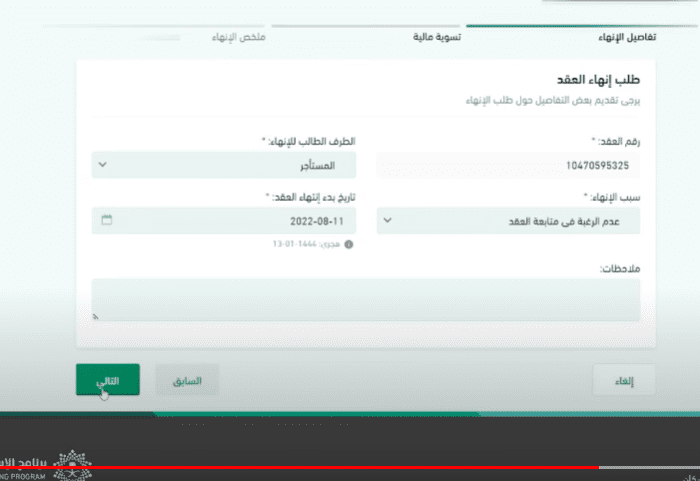700x481 pixels.
Task: Click chevron arrow of عدم الرغبة dropdown
Action: coord(388,220)
